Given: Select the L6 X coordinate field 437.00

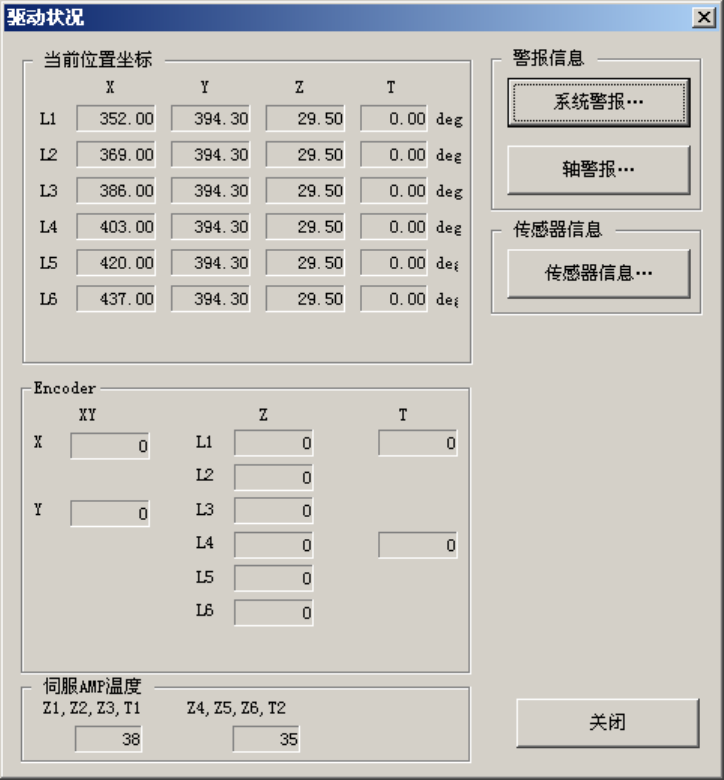Looking at the screenshot, I should [116, 298].
